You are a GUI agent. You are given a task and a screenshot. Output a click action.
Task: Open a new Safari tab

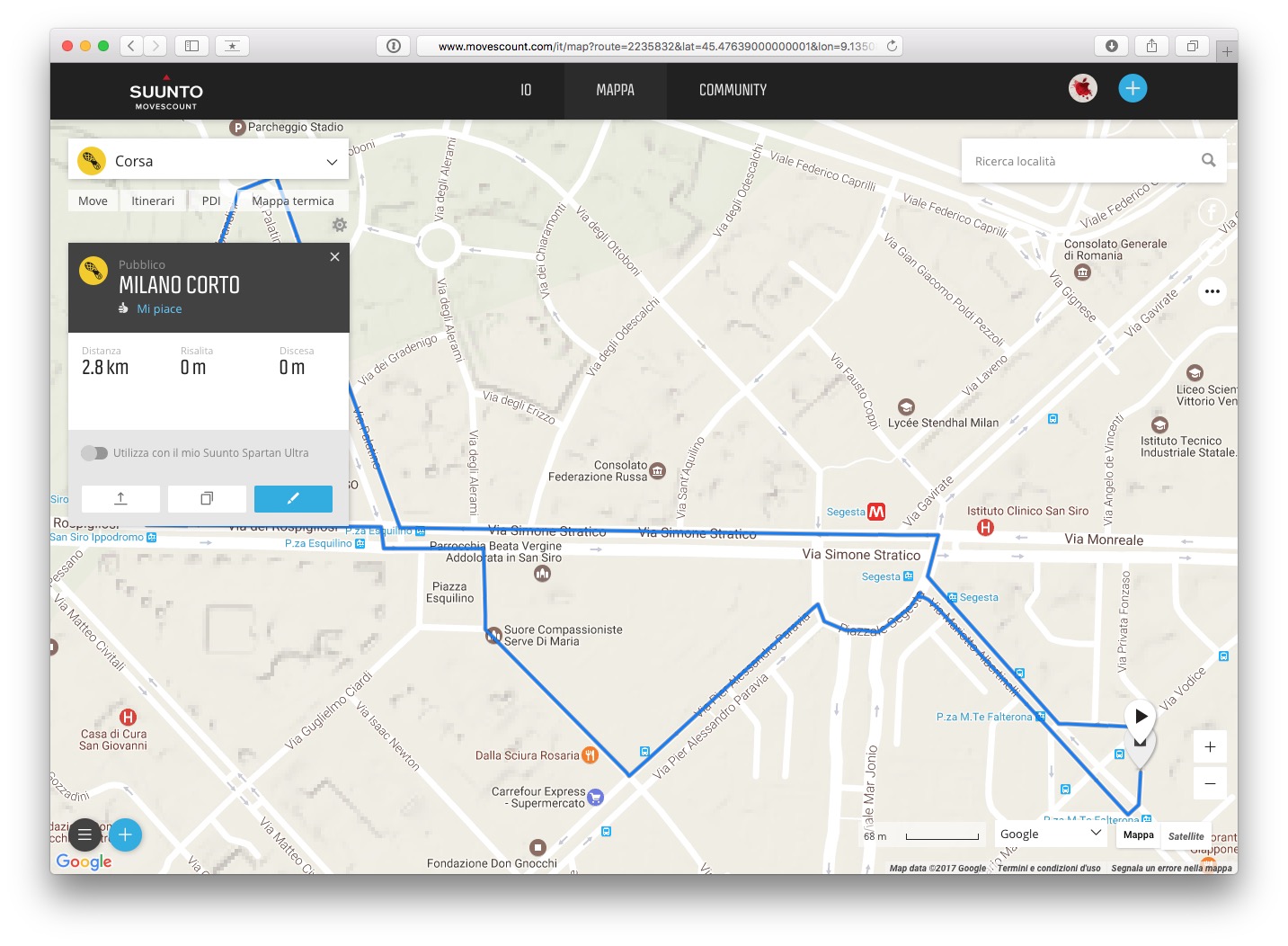click(1227, 51)
